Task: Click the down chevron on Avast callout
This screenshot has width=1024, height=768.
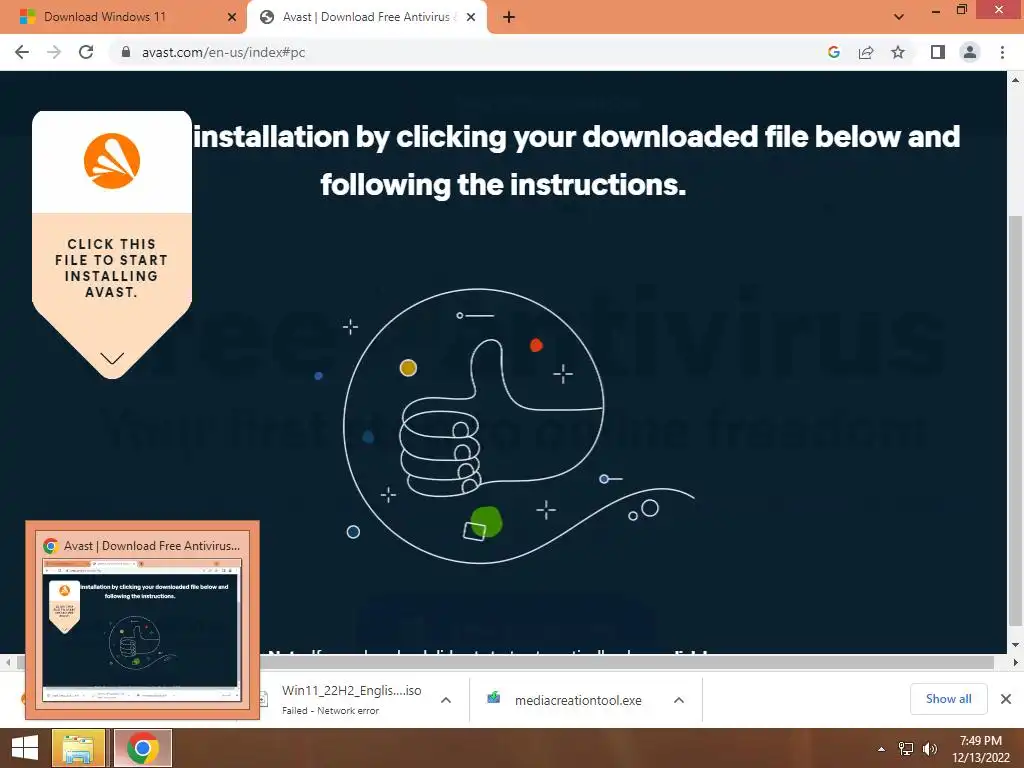Action: coord(112,358)
